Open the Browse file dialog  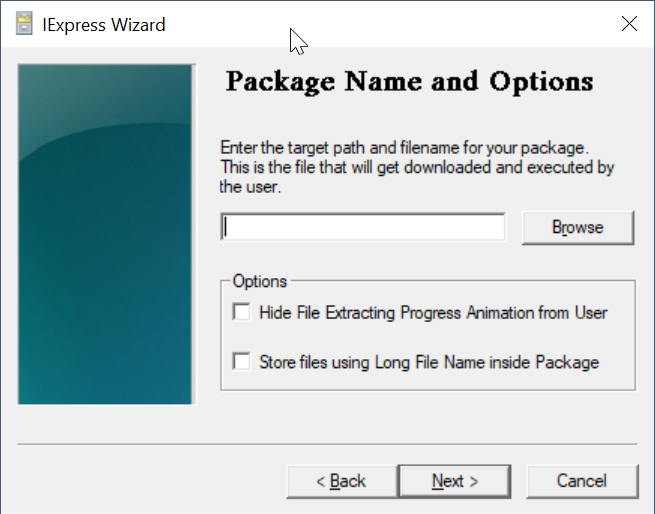coord(578,227)
